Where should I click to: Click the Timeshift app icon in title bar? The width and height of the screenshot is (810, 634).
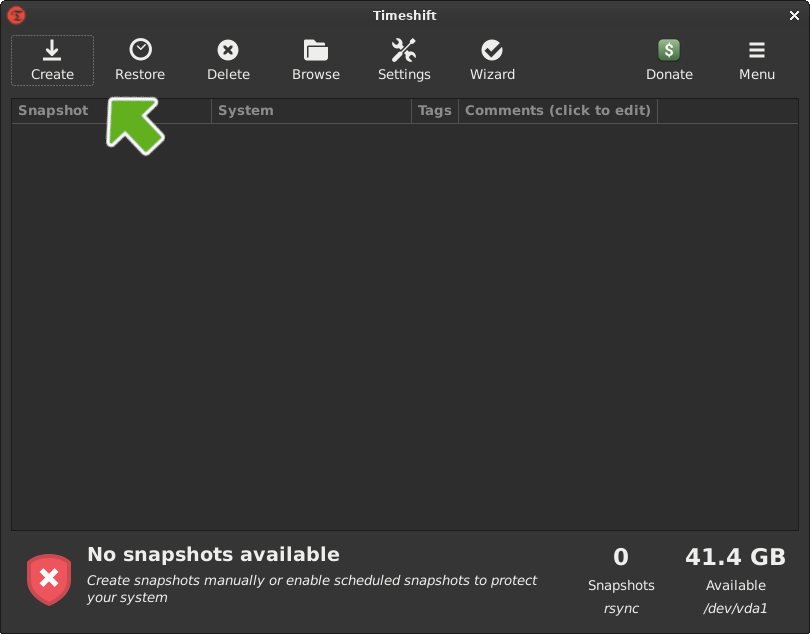pyautogui.click(x=16, y=15)
